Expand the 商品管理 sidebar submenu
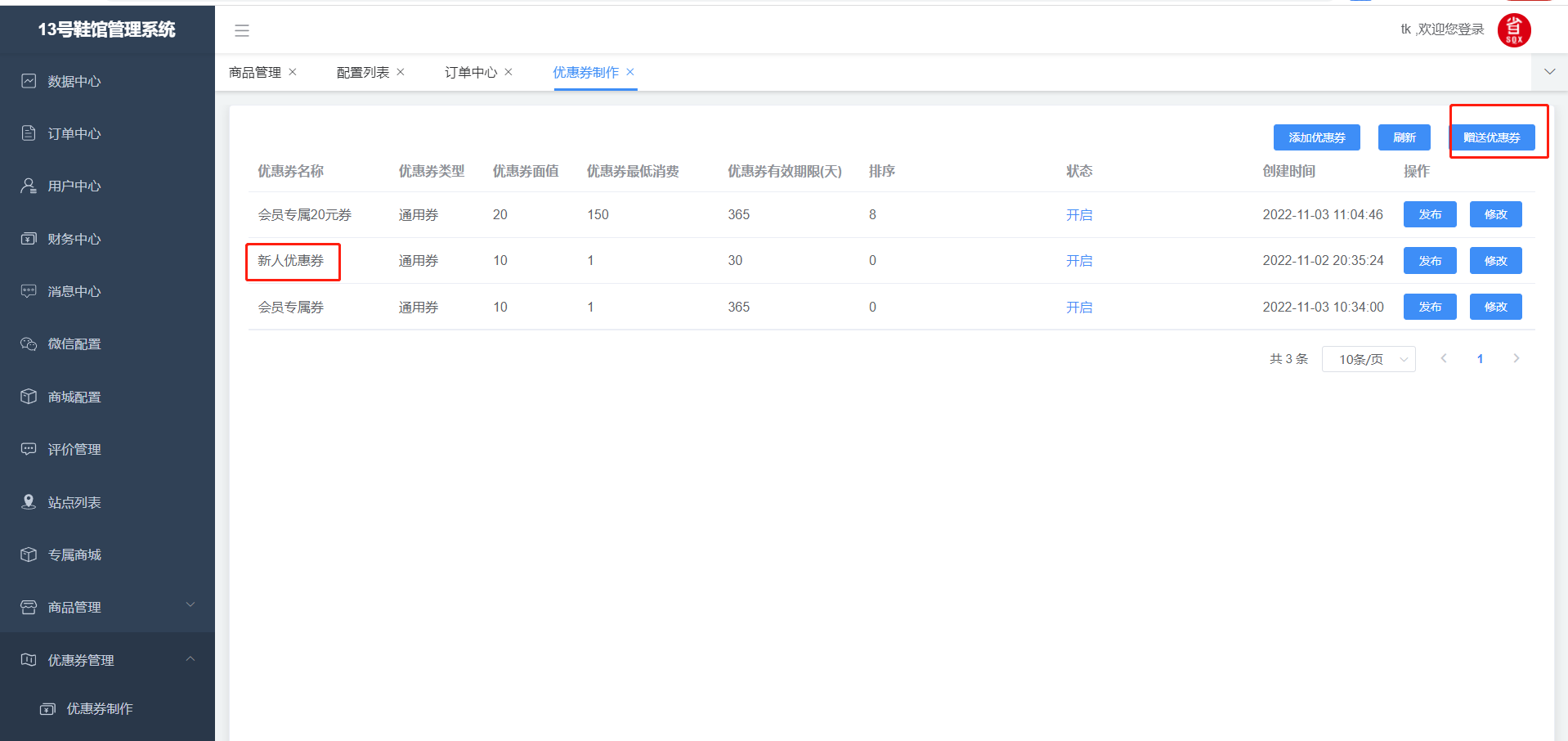 pyautogui.click(x=106, y=607)
